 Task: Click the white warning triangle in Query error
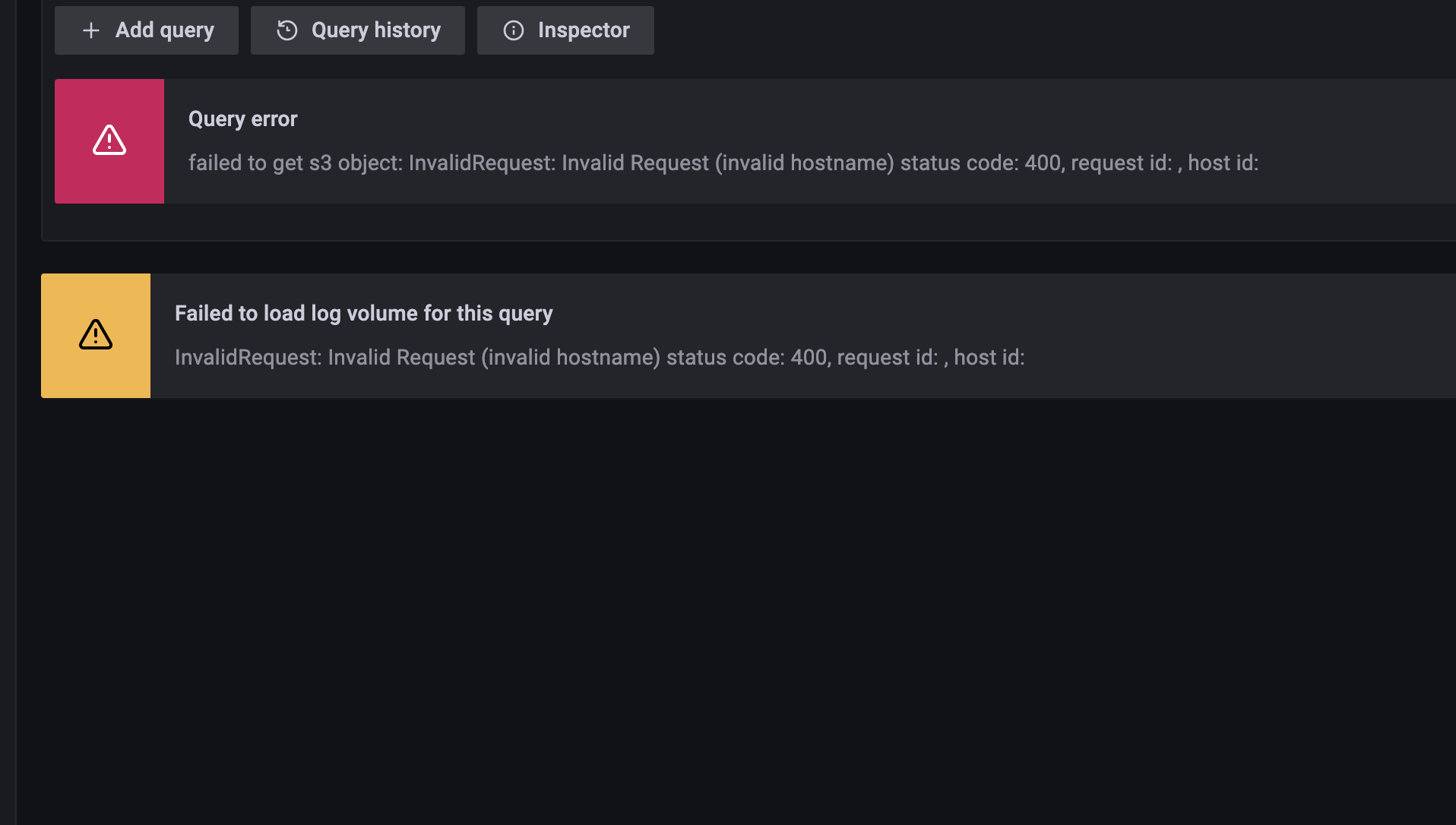pyautogui.click(x=109, y=141)
